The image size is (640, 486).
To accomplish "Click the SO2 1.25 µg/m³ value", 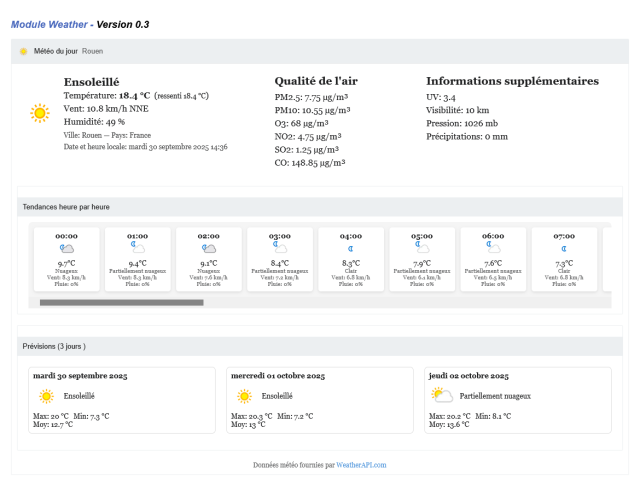I will [x=307, y=150].
